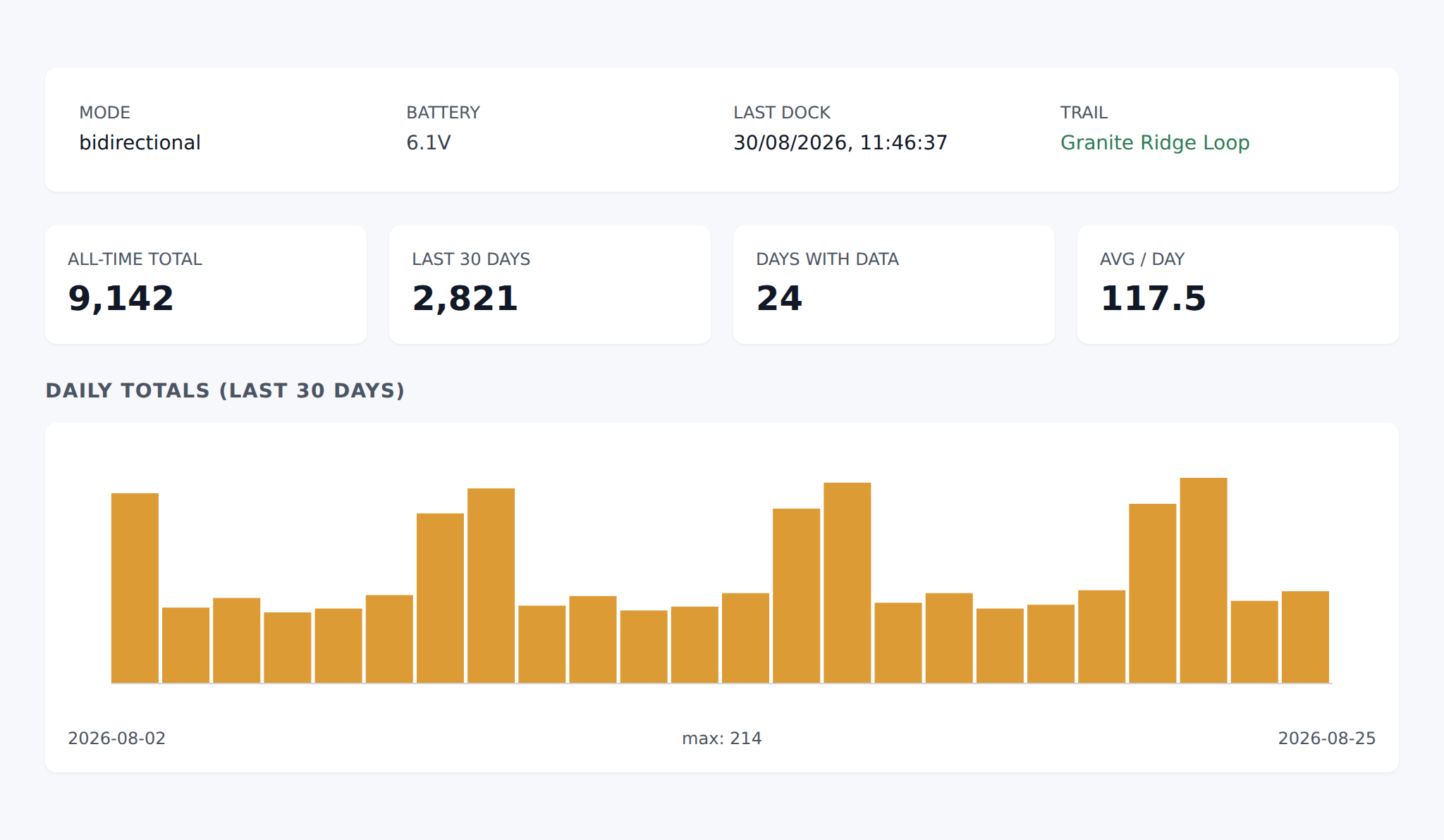Click the avg per day value 117.5
Screen dimensions: 1444x840
coord(1153,298)
